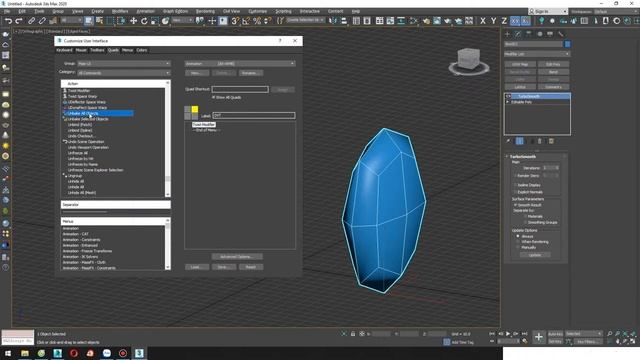Switch to the Toolbars tab
640x360 pixels.
click(x=97, y=50)
